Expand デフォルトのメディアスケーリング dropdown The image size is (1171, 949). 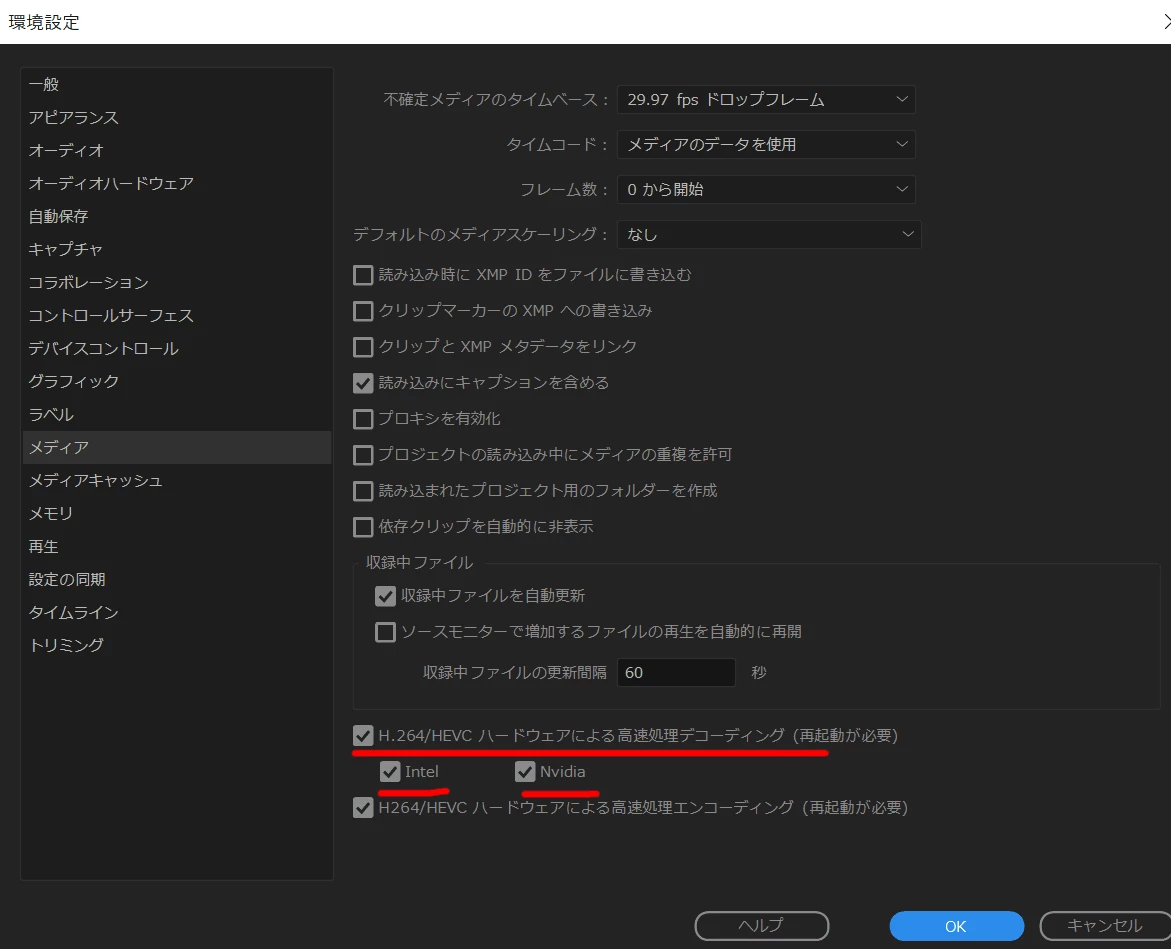(769, 234)
